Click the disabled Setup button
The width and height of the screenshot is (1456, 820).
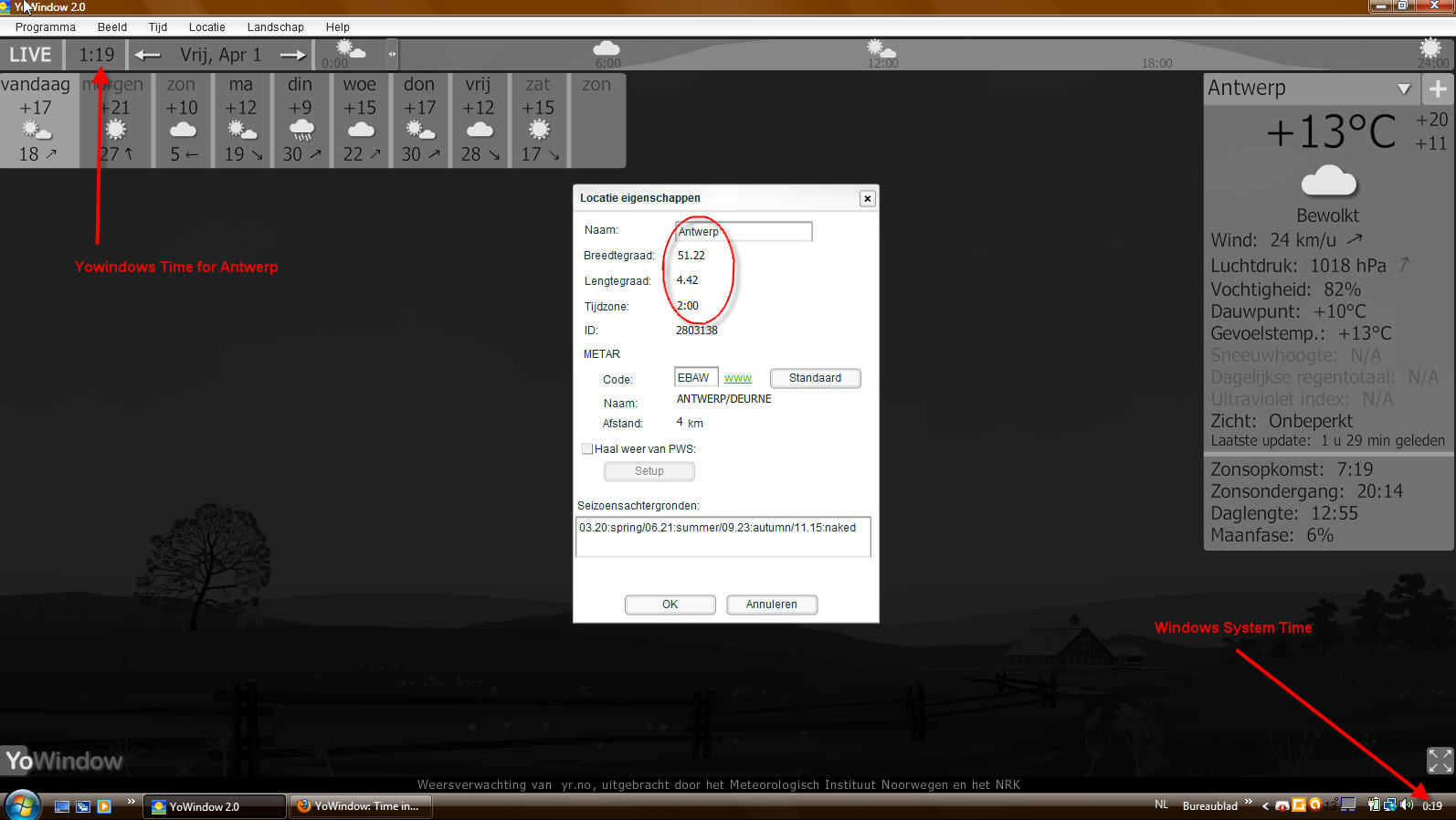(649, 471)
